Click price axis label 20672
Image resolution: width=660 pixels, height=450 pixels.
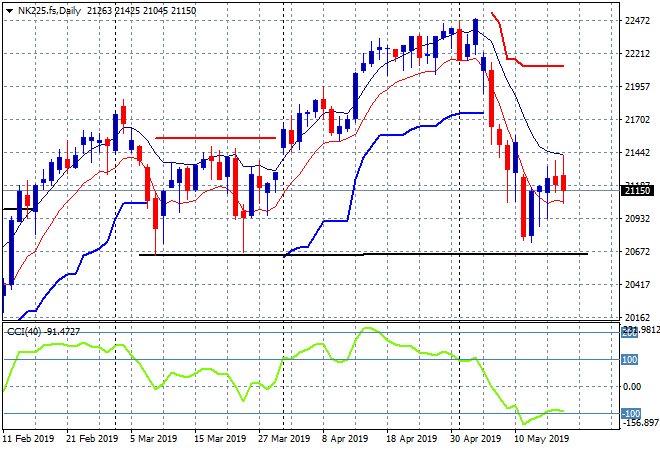click(637, 252)
